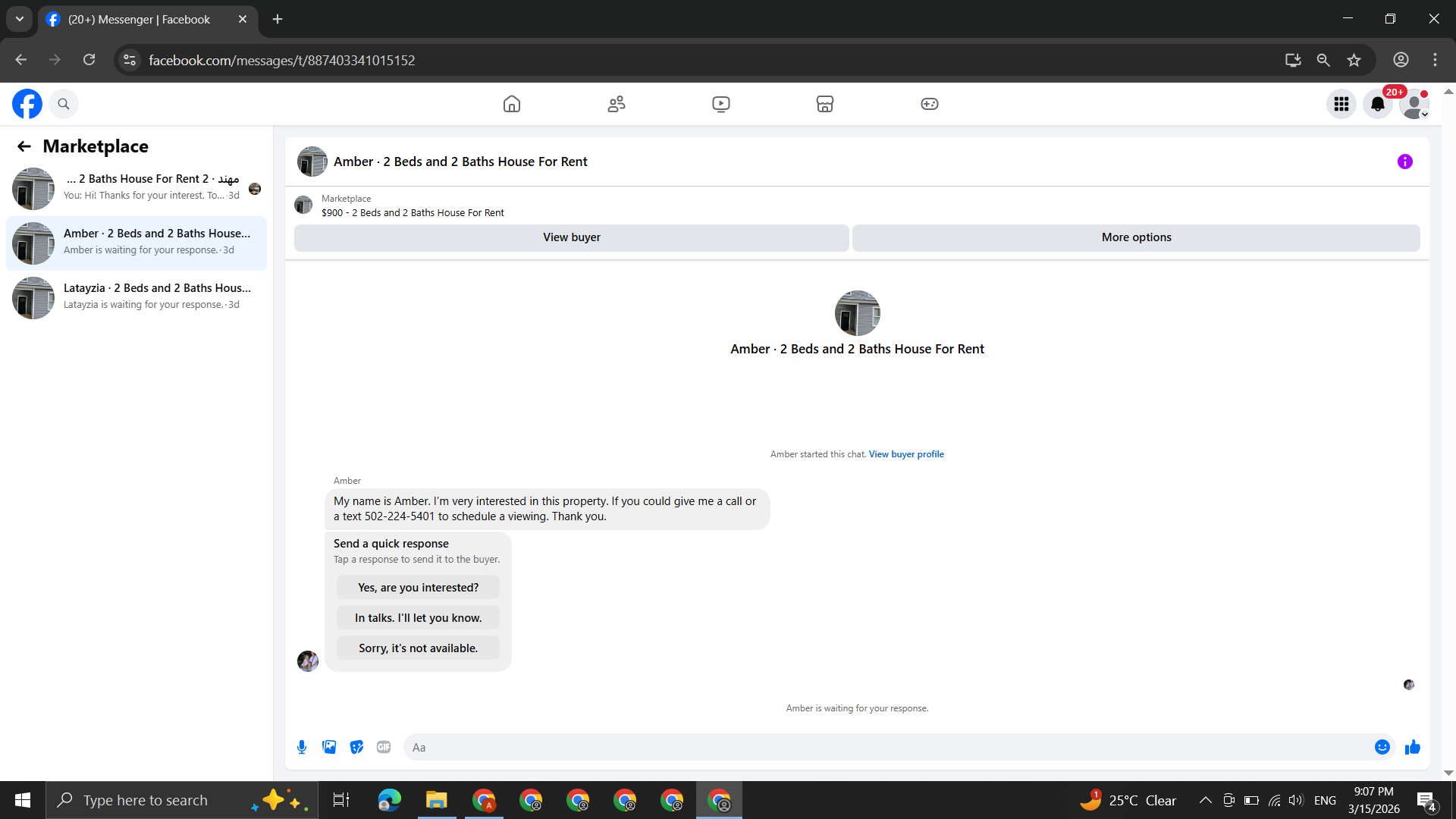Open the emoji picker in message box
This screenshot has height=819, width=1456.
(x=1382, y=747)
